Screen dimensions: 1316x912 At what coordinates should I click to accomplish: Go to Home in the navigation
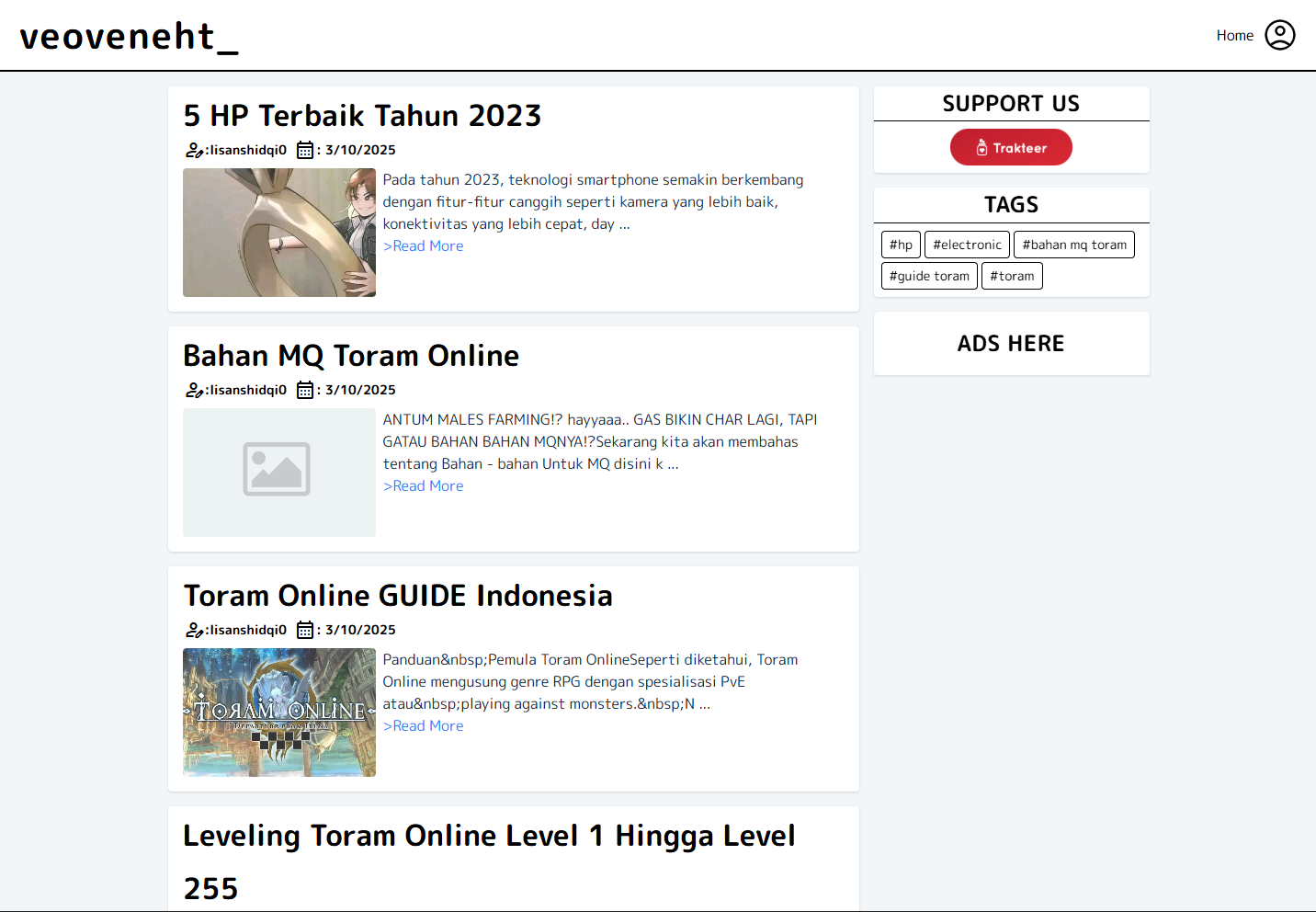(1234, 35)
